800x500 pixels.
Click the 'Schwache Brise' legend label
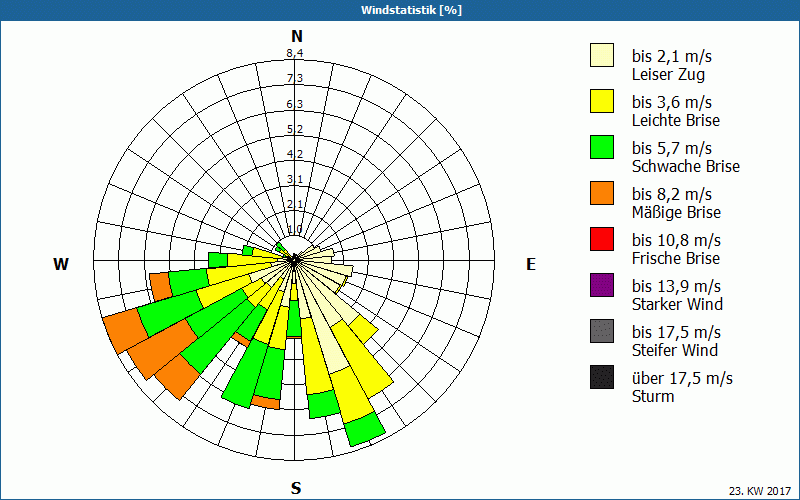tap(686, 166)
